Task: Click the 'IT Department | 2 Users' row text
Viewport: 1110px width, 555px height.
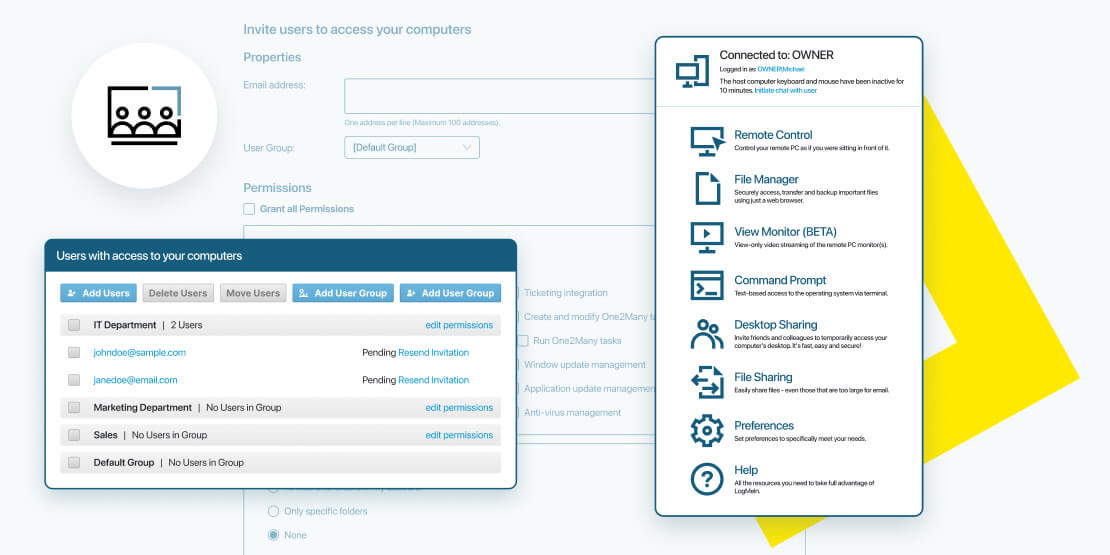Action: 148,325
